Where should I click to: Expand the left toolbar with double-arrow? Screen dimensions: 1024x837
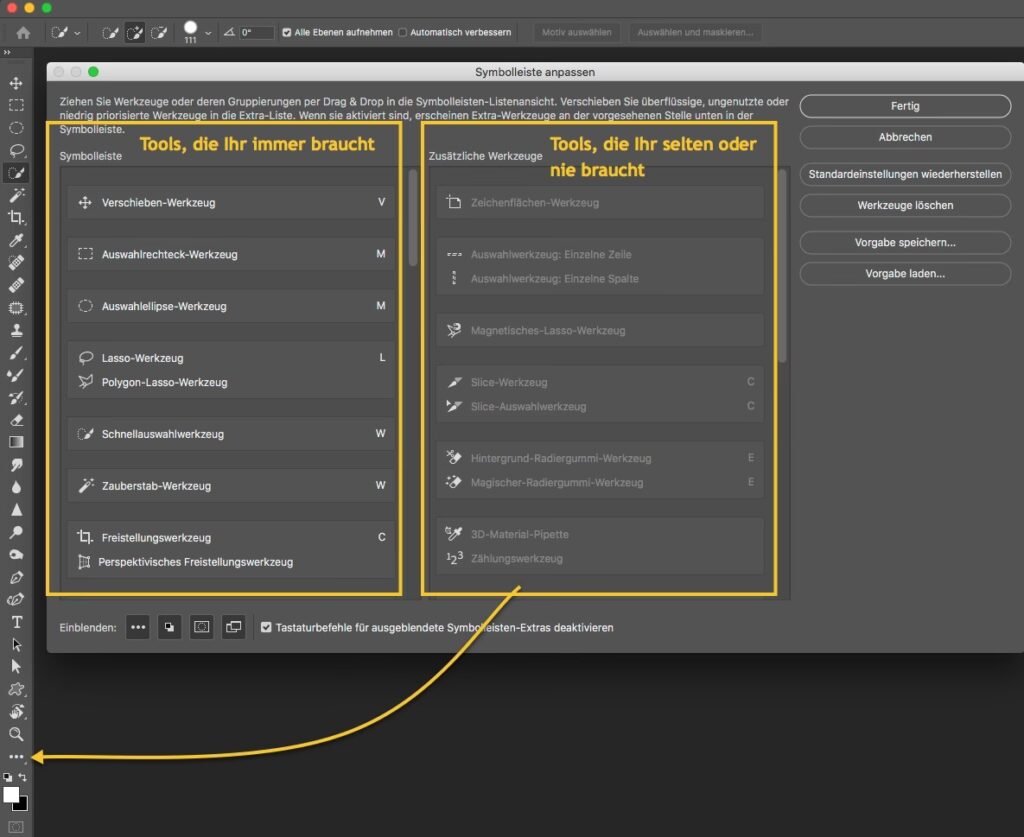[8, 52]
